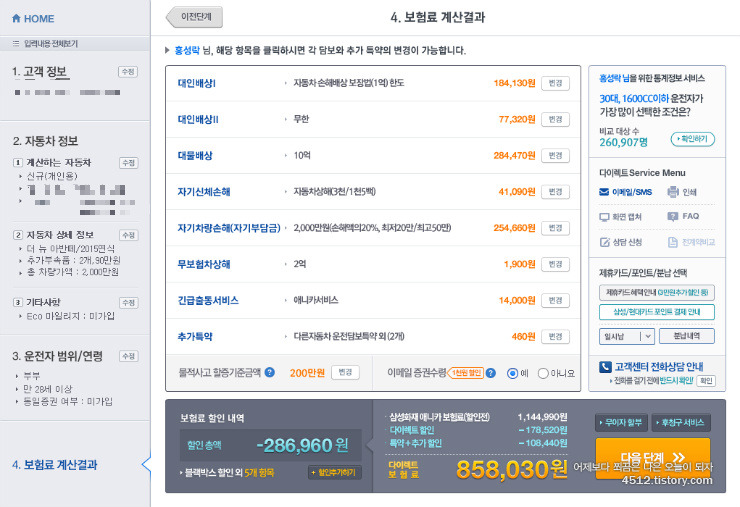
Task: Open 입력내용 전체보기 menu
Action: pos(51,43)
